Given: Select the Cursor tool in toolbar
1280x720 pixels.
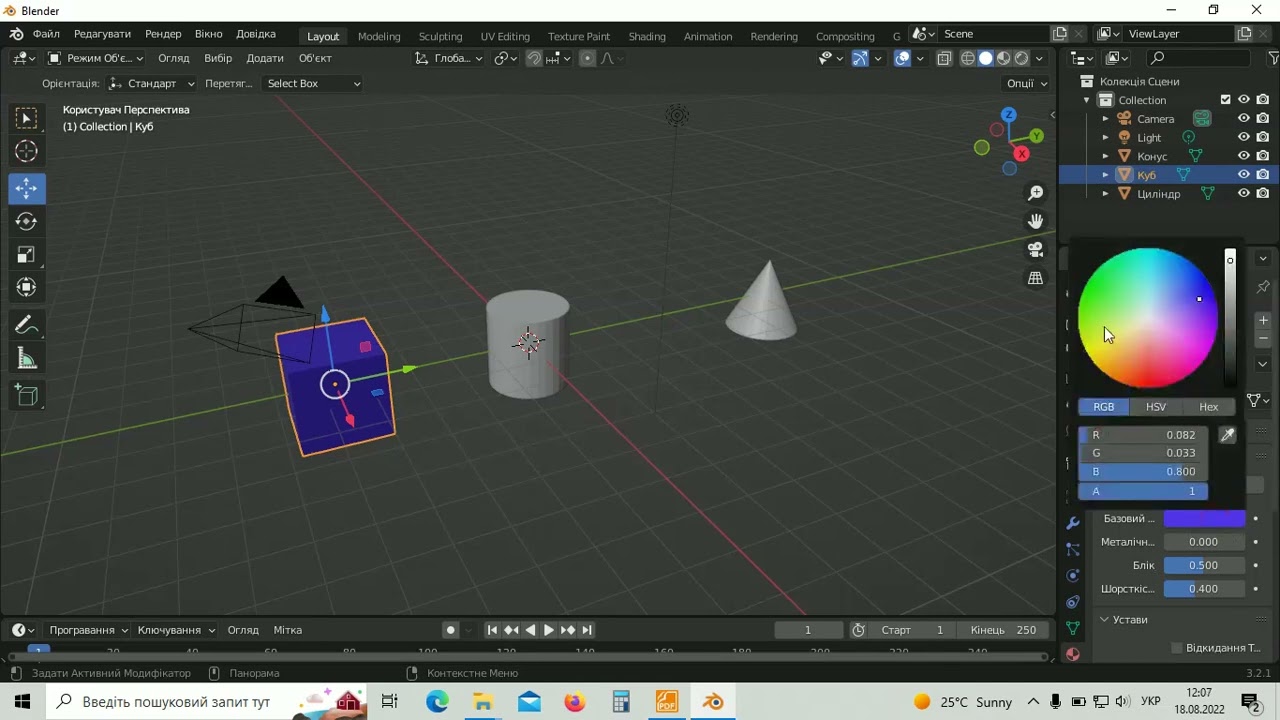Looking at the screenshot, I should coord(26,152).
